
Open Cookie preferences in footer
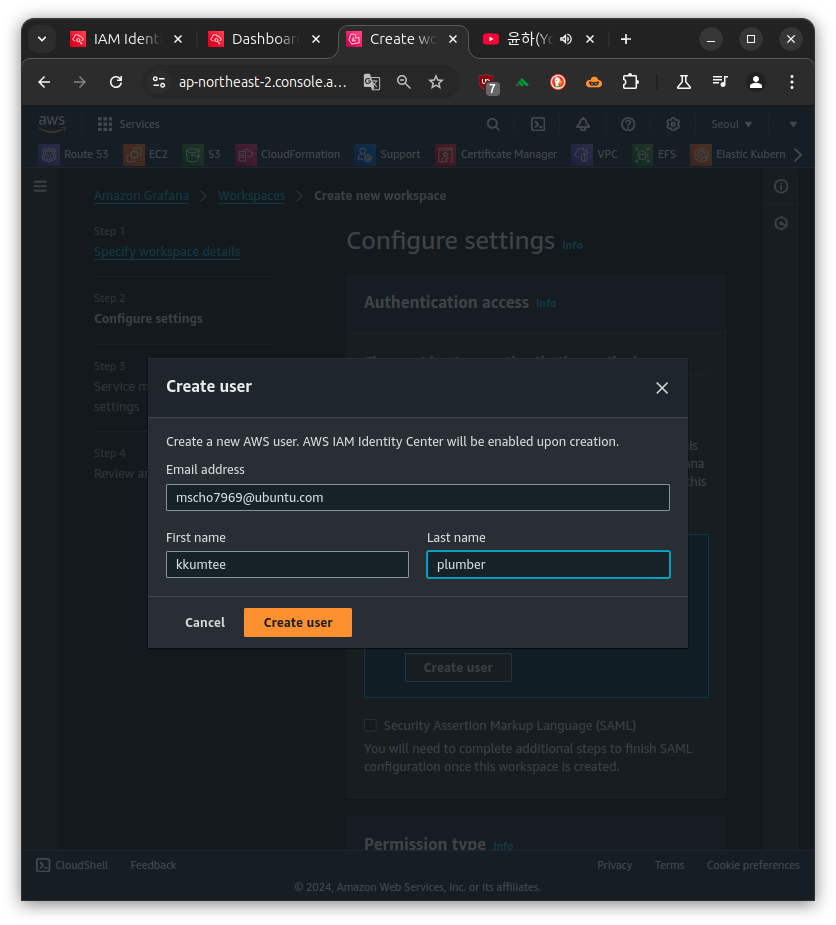click(753, 865)
